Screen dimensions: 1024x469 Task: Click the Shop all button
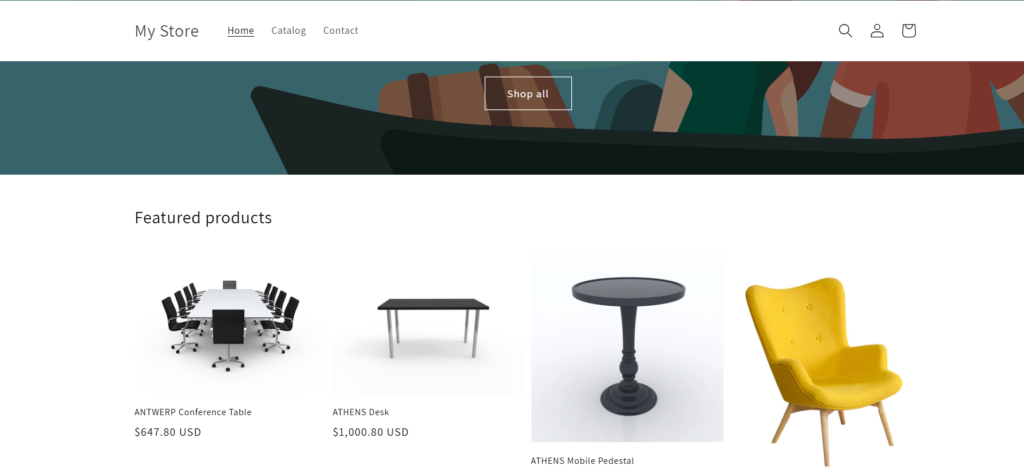coord(528,93)
